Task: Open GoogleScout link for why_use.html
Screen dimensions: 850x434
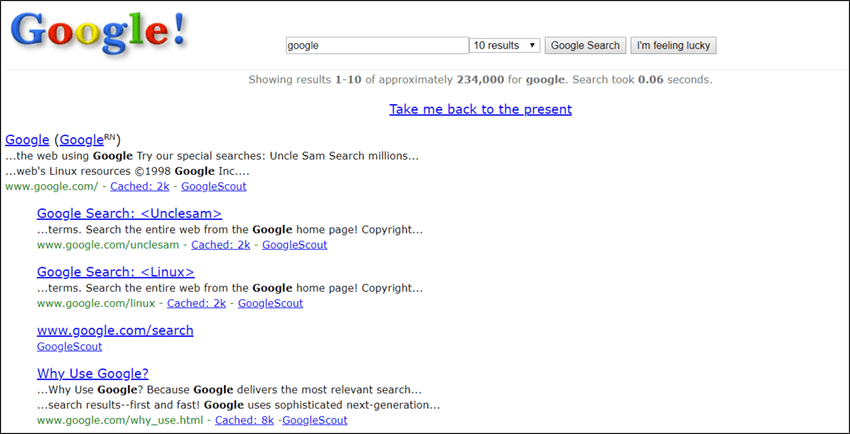Action: pyautogui.click(x=315, y=420)
